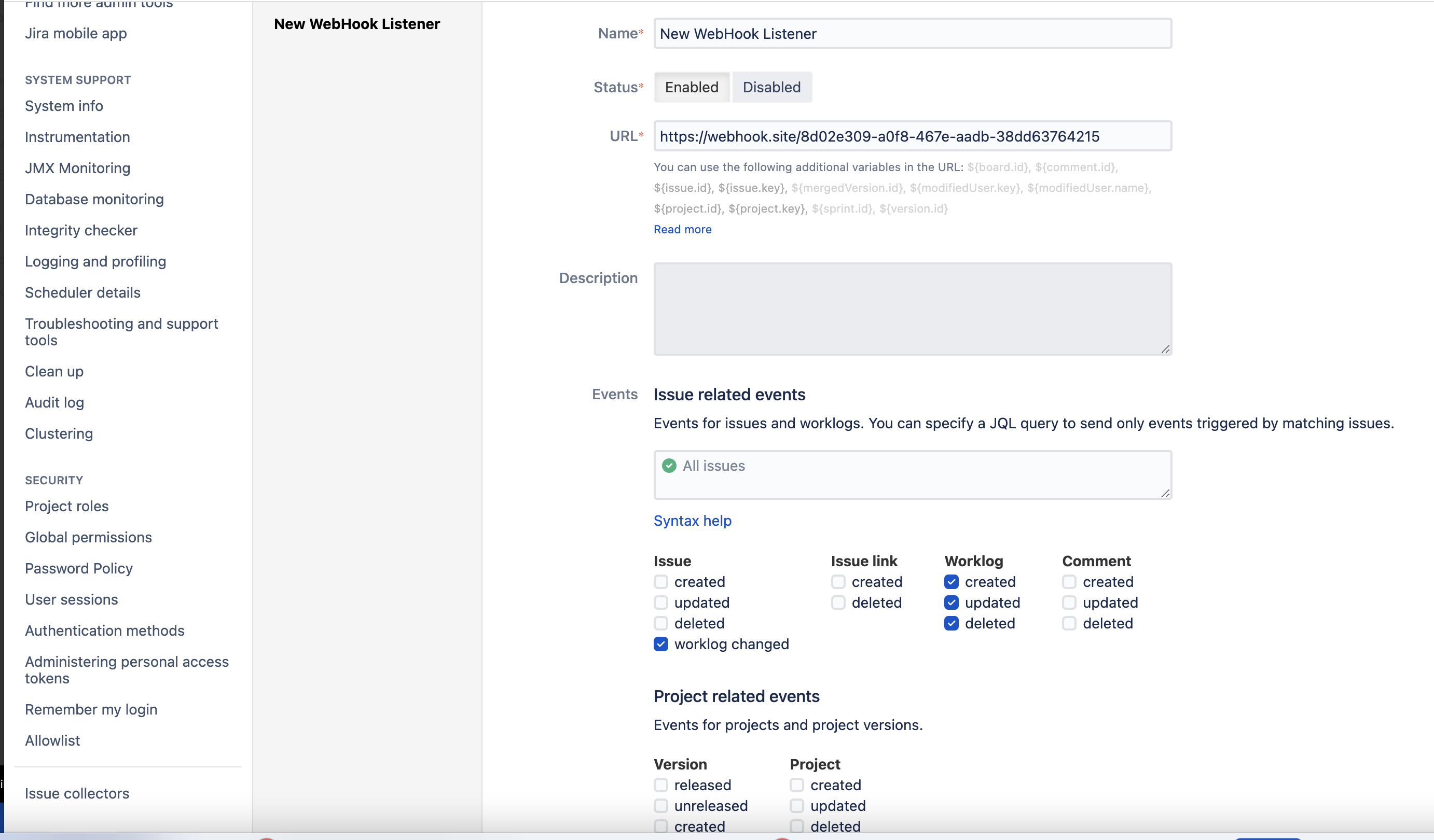The height and width of the screenshot is (840, 1434).
Task: Enable the Project updated checkbox
Action: [x=797, y=805]
